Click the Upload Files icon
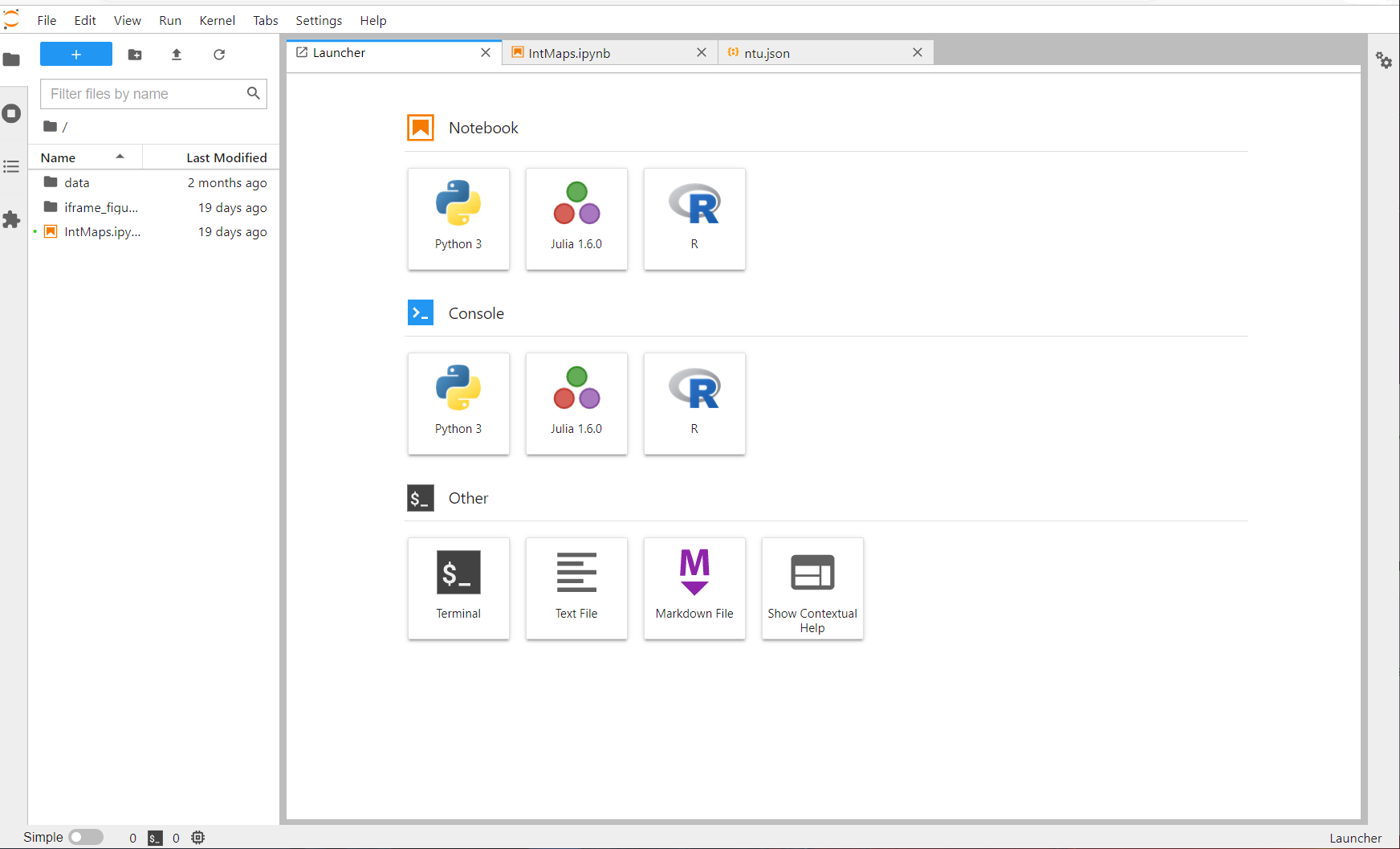1400x849 pixels. pos(177,55)
